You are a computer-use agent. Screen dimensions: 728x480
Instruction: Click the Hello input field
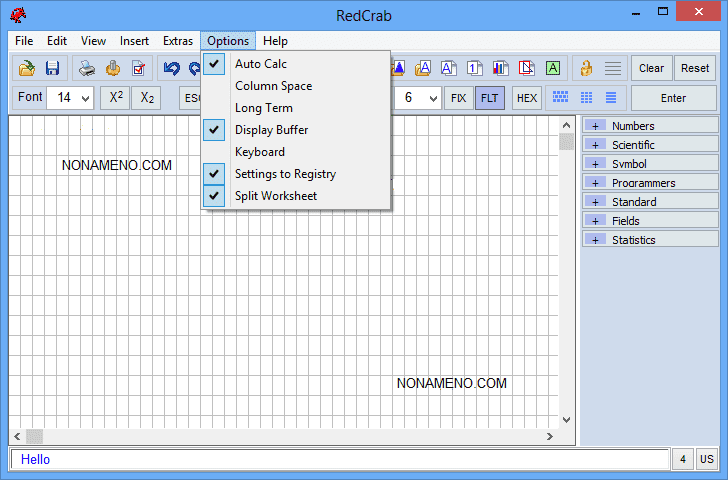pos(340,460)
